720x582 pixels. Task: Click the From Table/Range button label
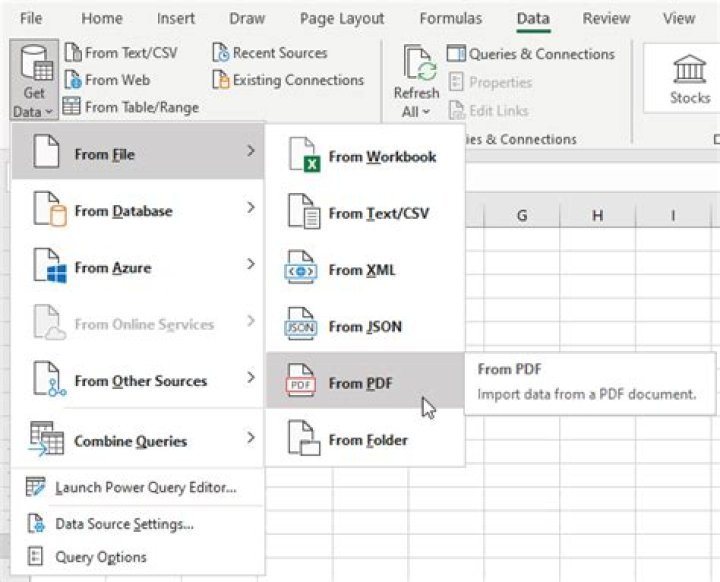[142, 107]
